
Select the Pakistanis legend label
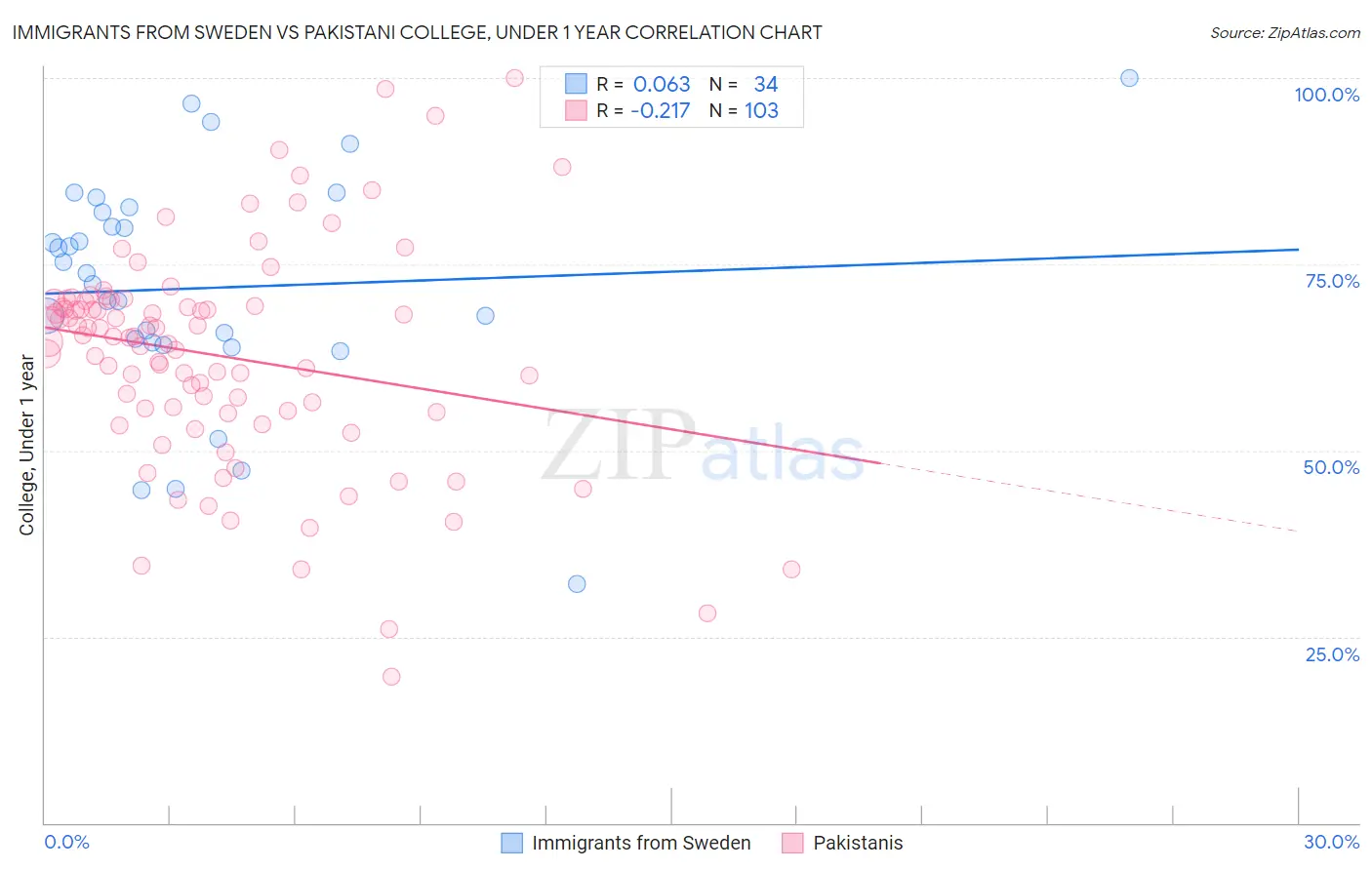(x=858, y=843)
